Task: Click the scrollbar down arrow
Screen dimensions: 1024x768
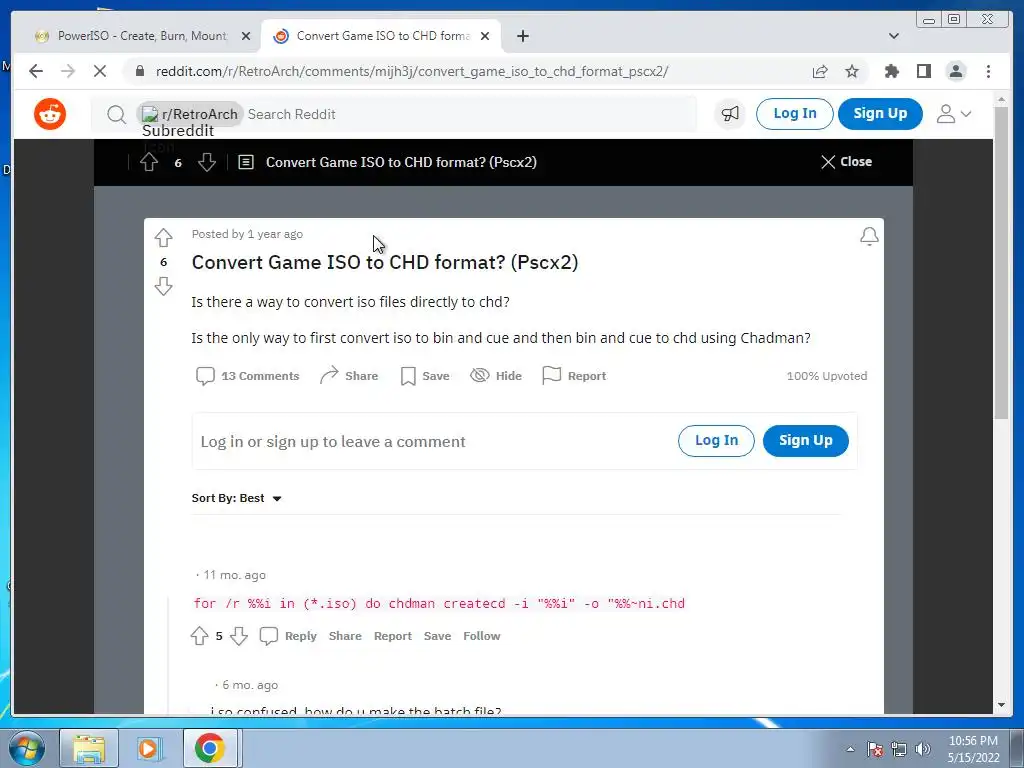Action: coord(1001,705)
